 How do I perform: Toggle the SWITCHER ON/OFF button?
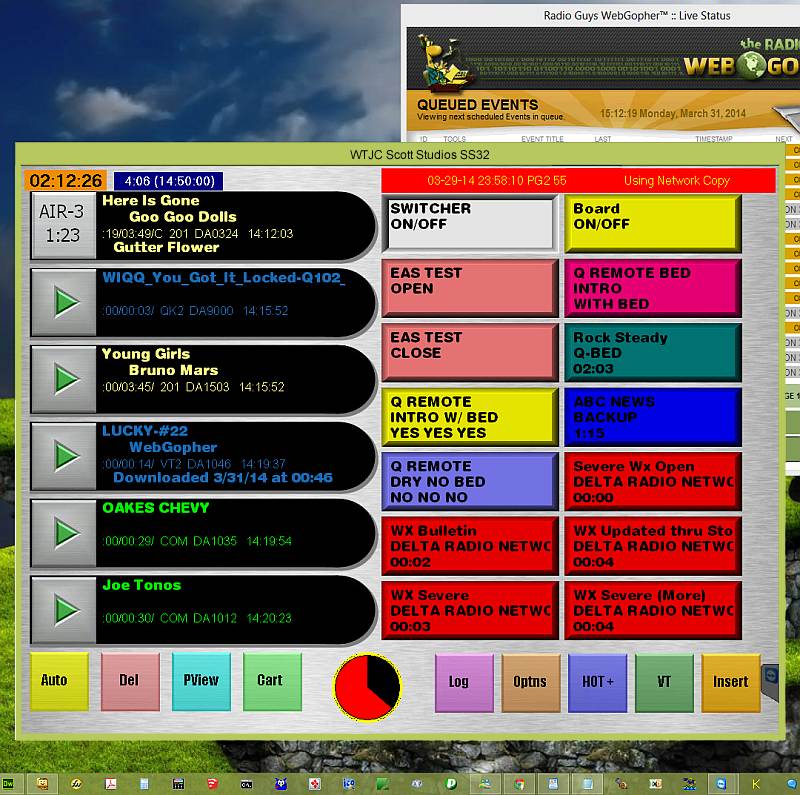(469, 223)
